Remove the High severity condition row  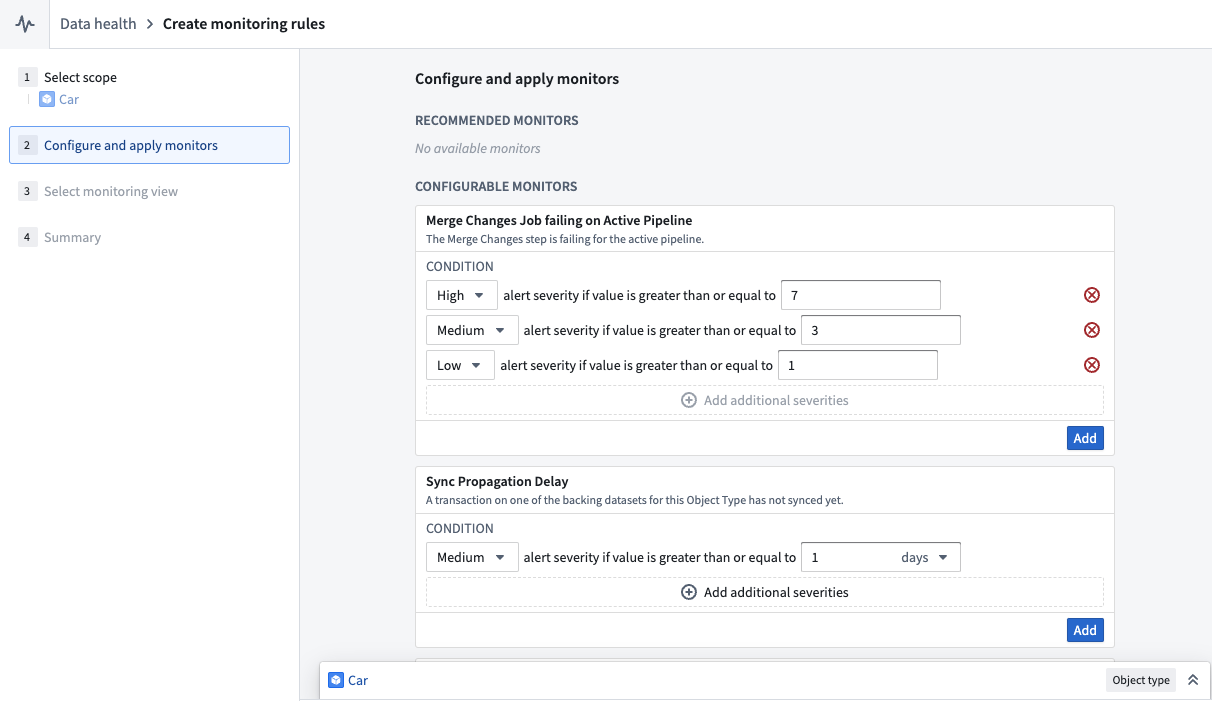pyautogui.click(x=1092, y=295)
